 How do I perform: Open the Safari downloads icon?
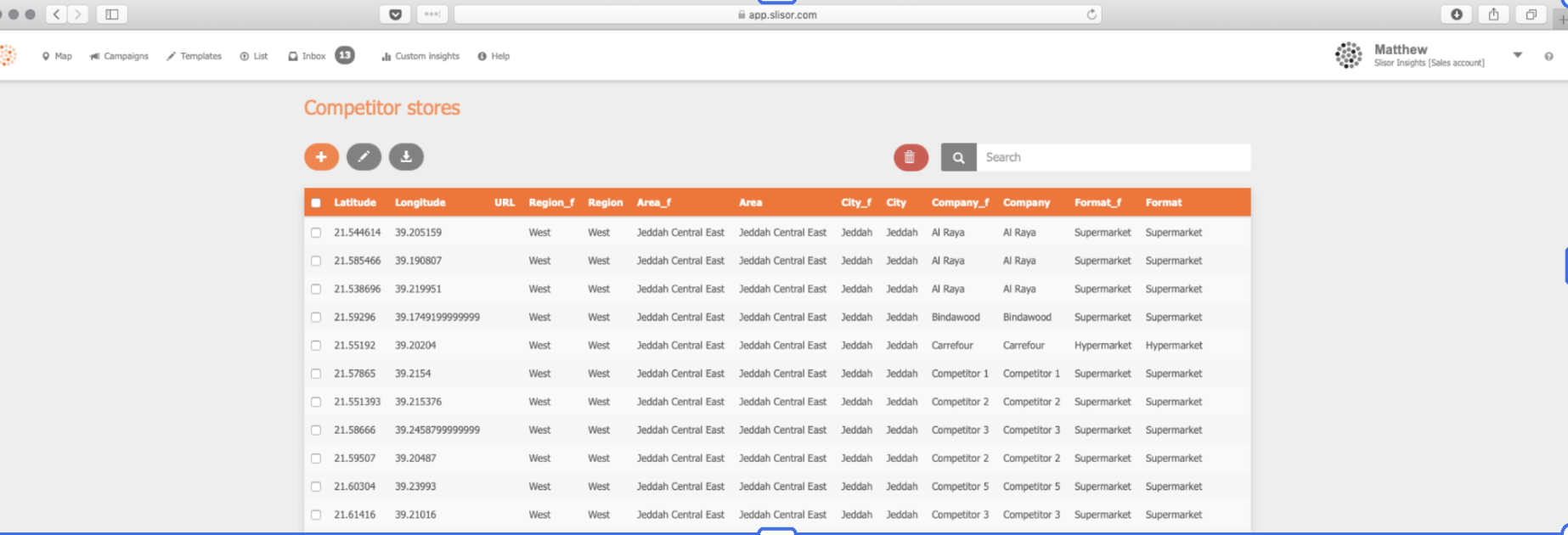click(1456, 14)
